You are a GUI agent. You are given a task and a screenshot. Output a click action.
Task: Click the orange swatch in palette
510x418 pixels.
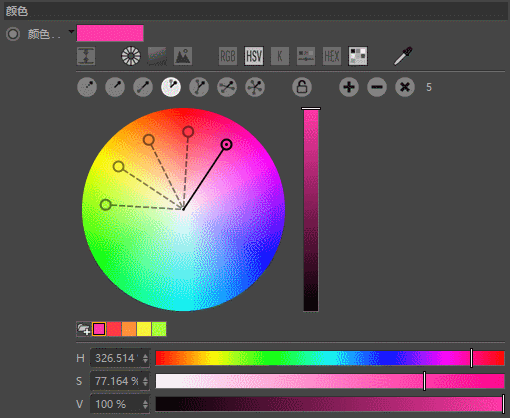pyautogui.click(x=129, y=329)
